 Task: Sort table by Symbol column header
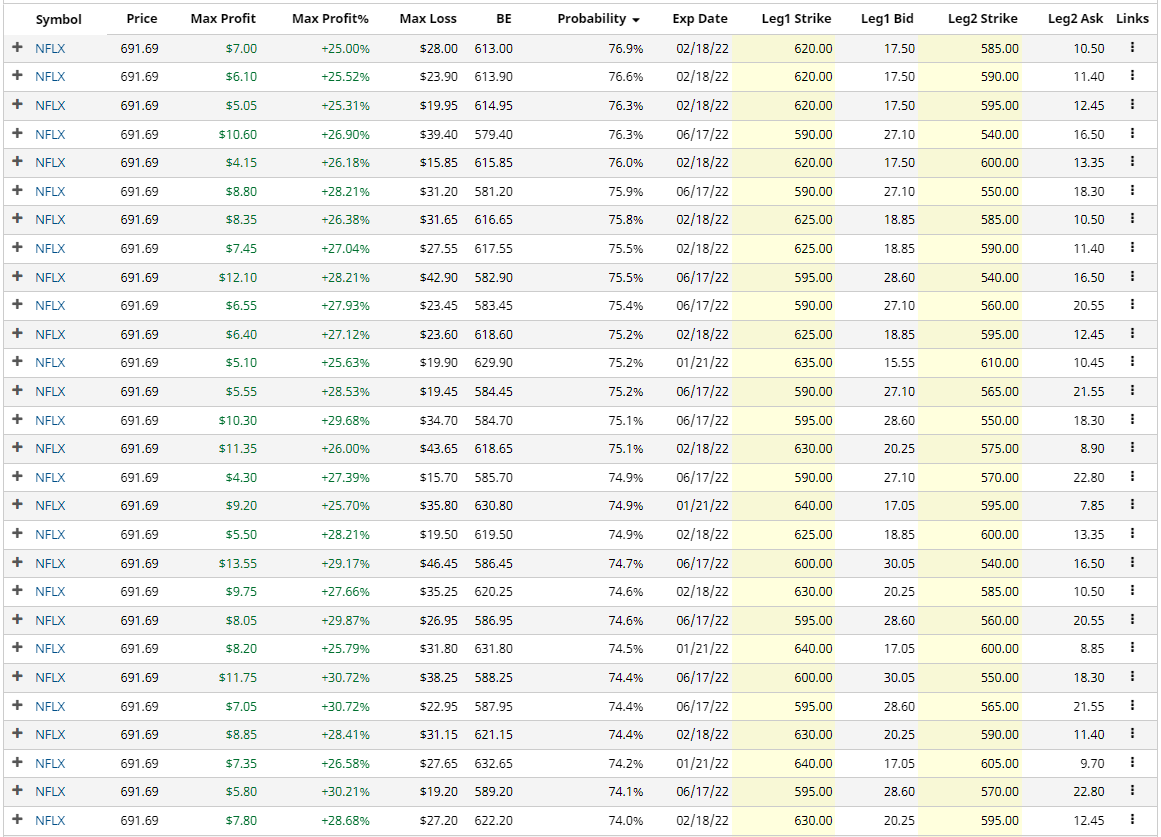point(58,19)
